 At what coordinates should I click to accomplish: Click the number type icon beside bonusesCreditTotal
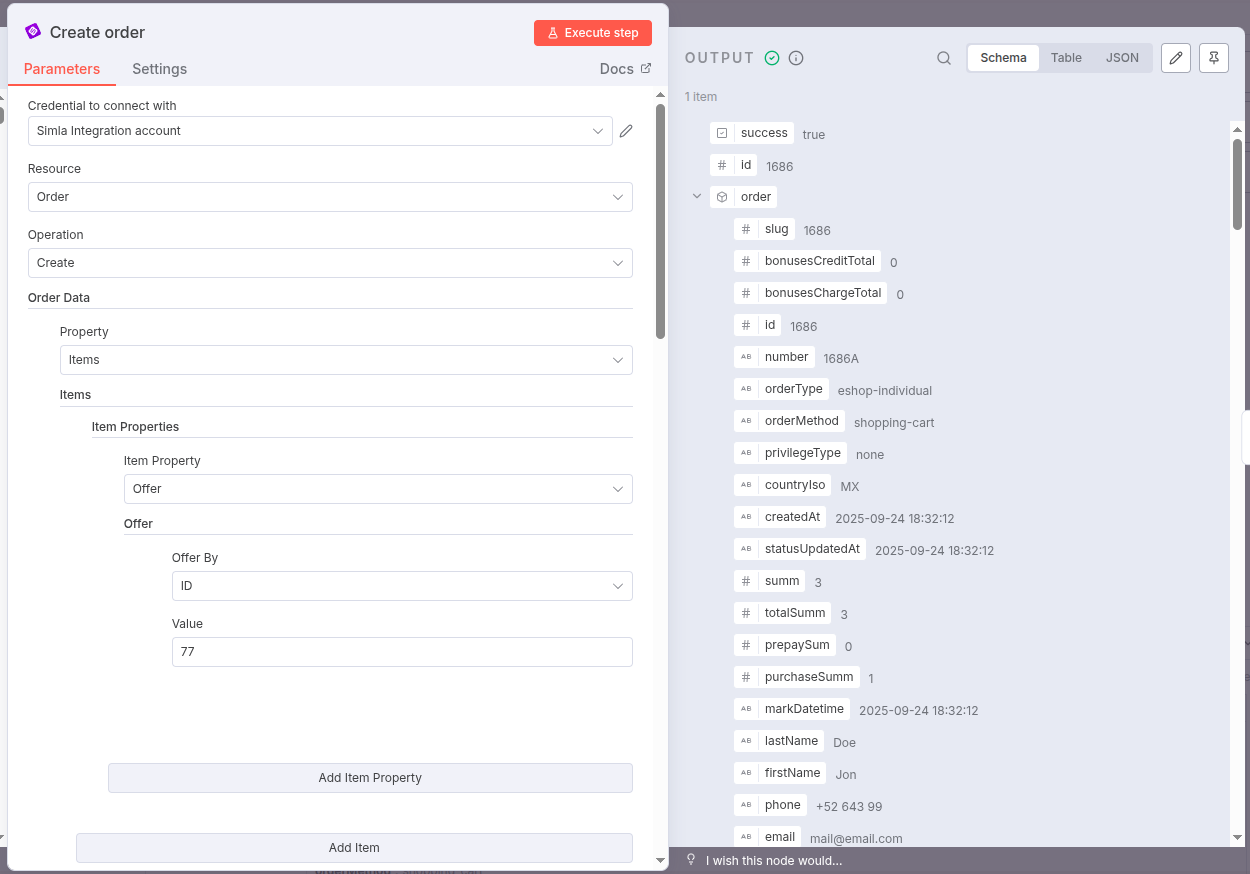click(746, 261)
